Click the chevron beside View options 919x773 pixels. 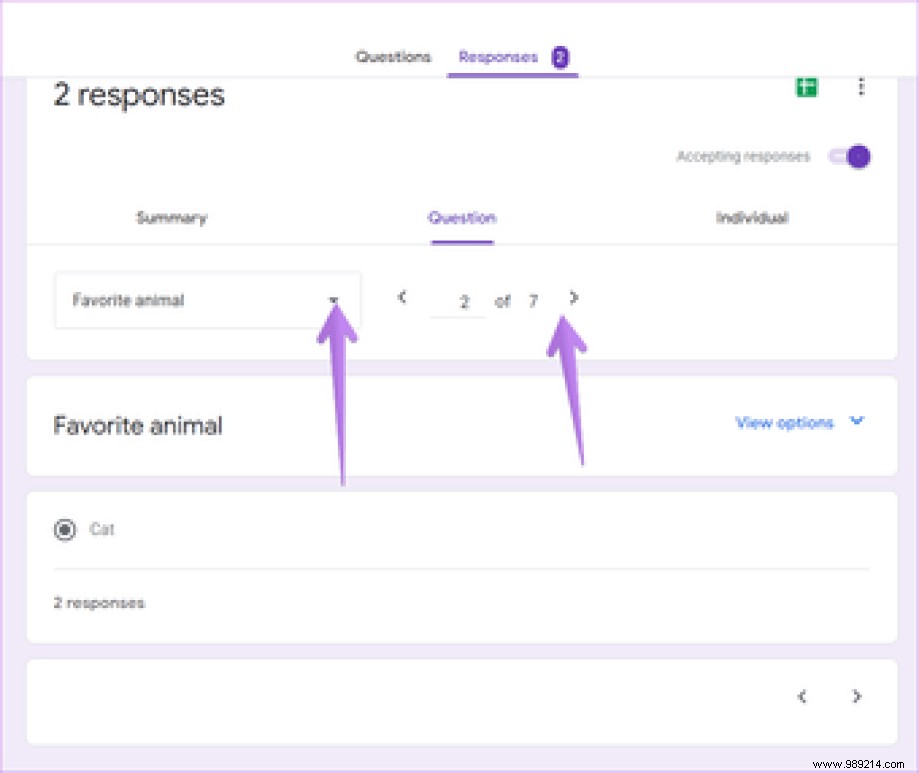point(857,422)
